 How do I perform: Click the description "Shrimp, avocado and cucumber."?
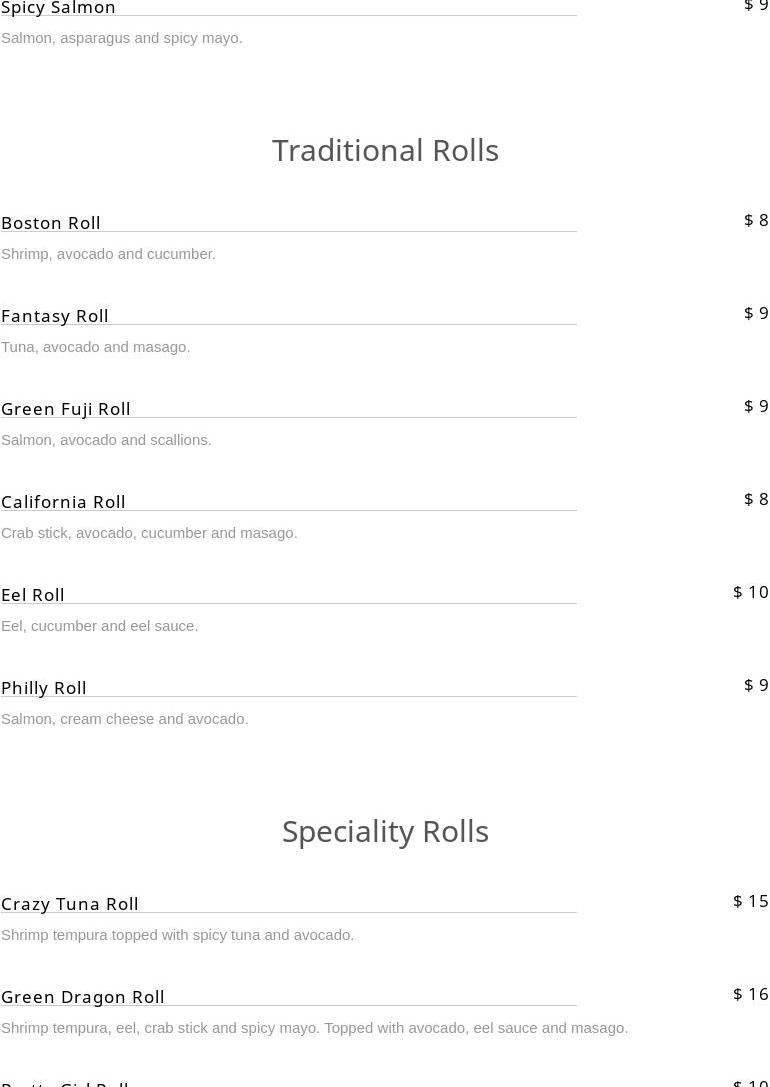(x=108, y=254)
